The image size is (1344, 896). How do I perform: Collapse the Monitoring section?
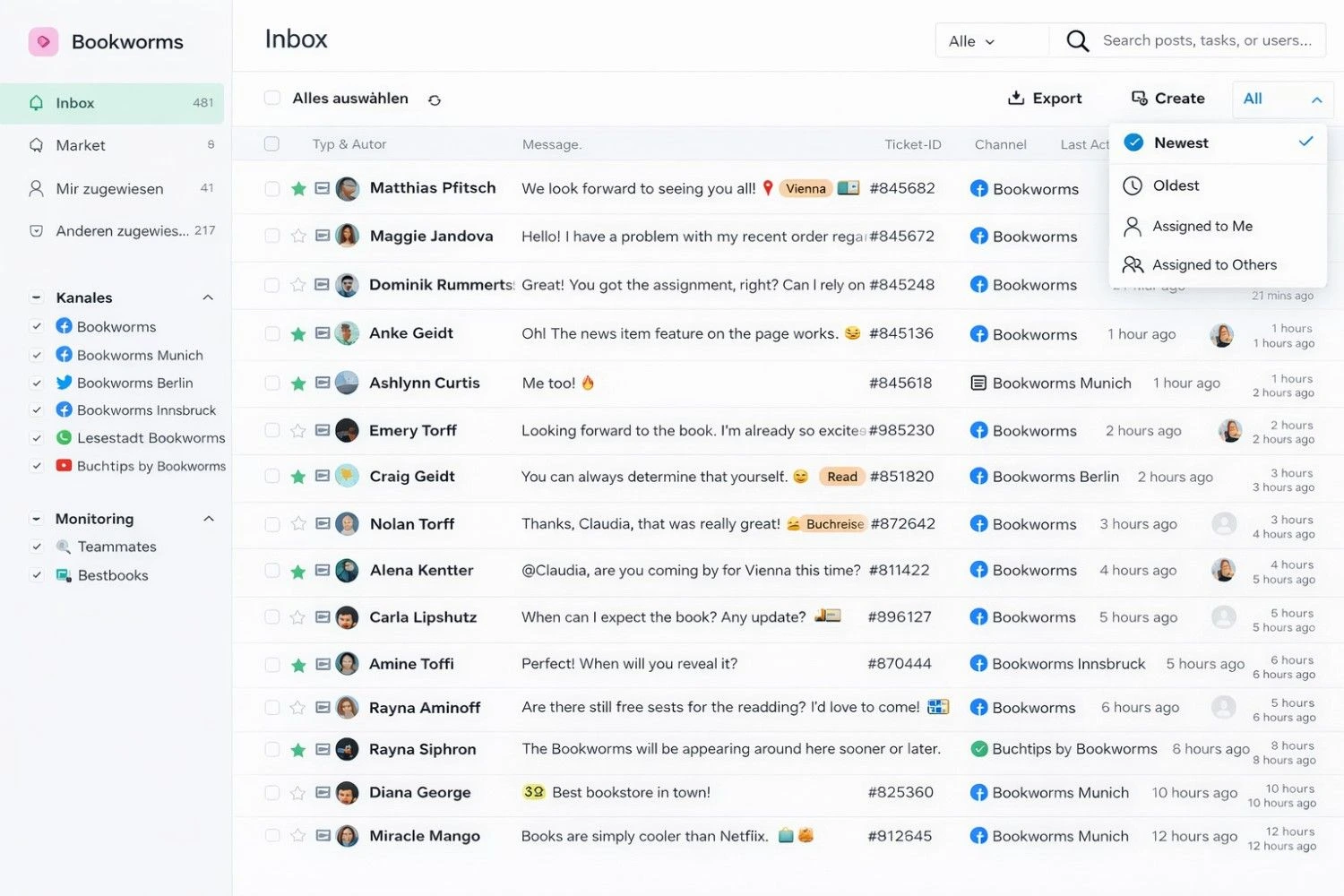208,518
